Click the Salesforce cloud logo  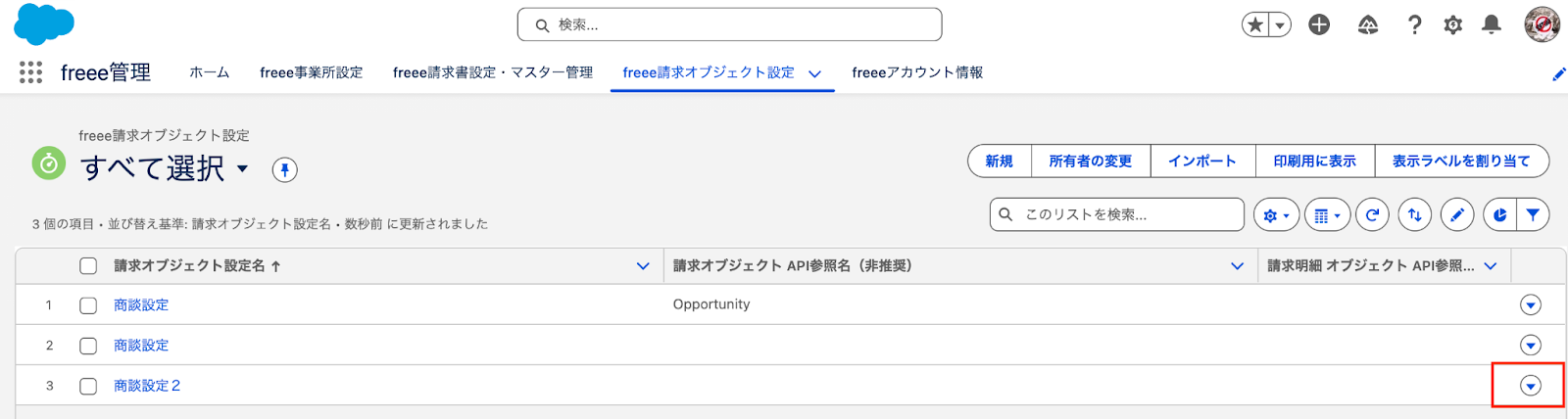click(x=44, y=23)
